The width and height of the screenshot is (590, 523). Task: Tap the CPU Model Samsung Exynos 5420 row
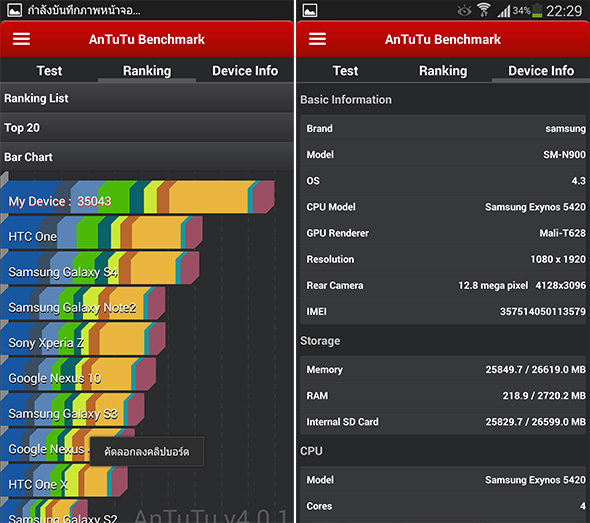[443, 207]
